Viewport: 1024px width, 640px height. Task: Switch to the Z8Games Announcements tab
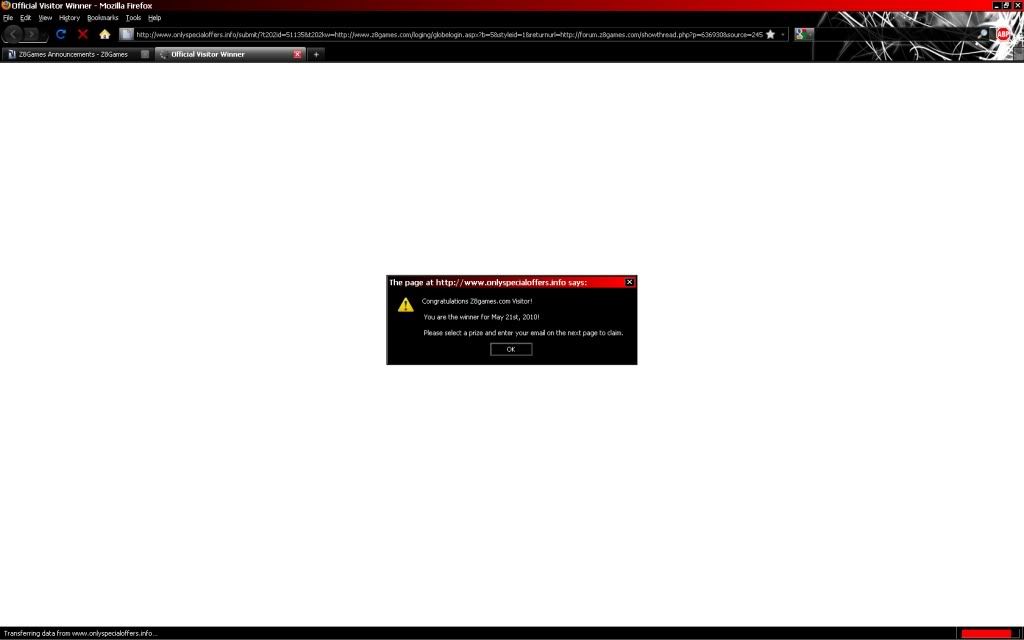click(x=72, y=54)
